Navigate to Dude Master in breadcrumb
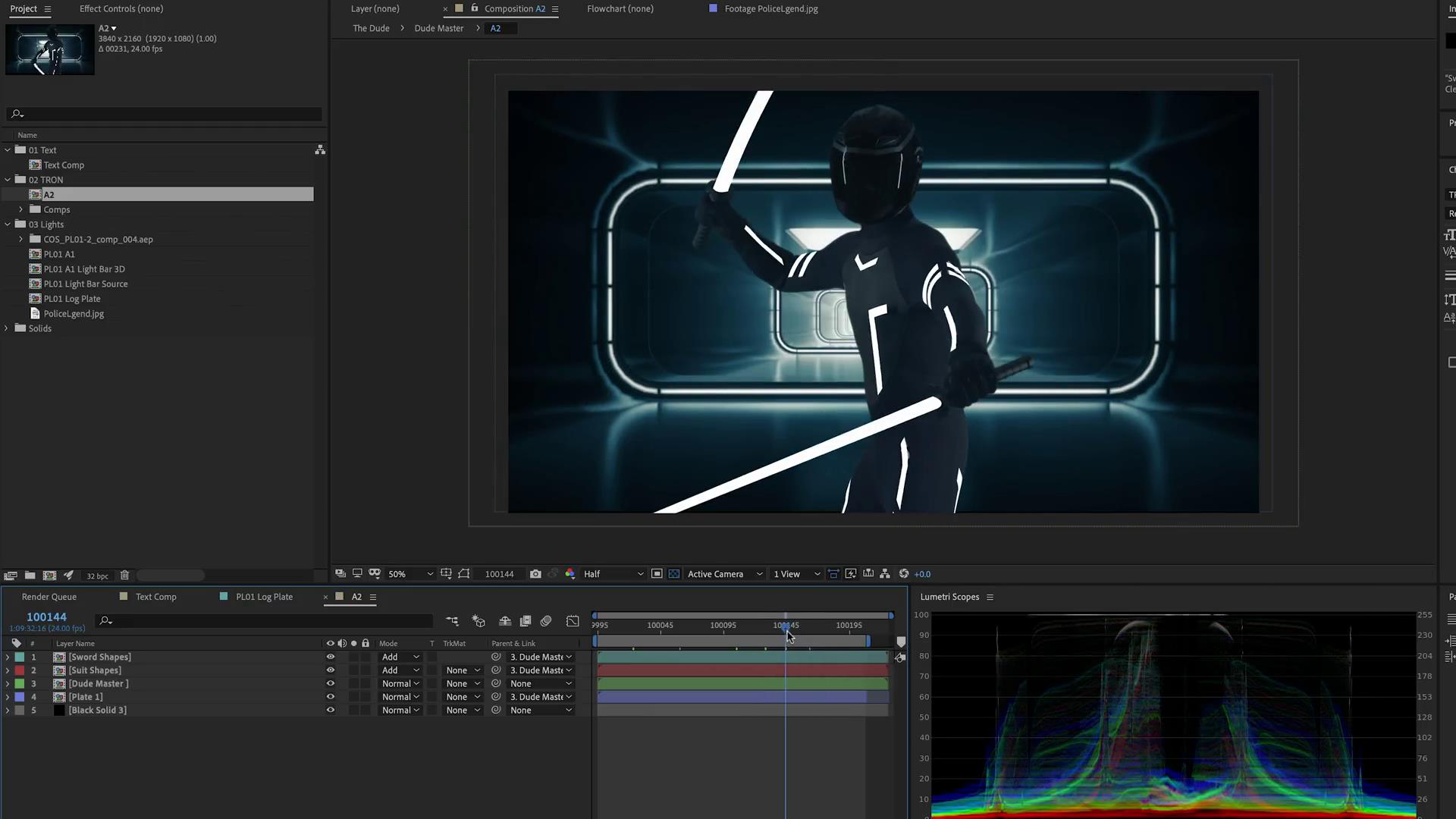The image size is (1456, 819). (x=438, y=28)
